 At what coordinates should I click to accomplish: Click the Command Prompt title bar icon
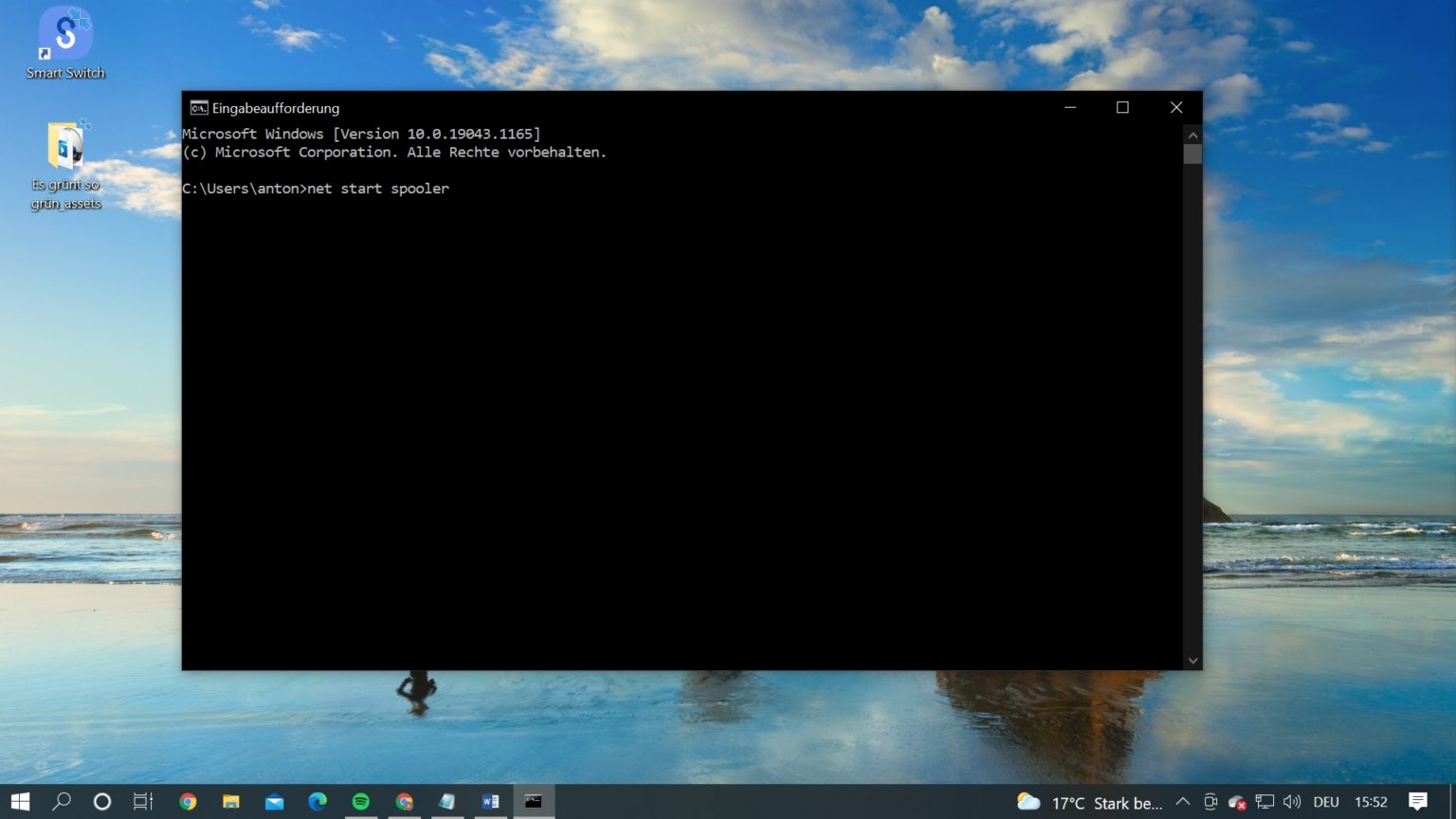point(198,108)
